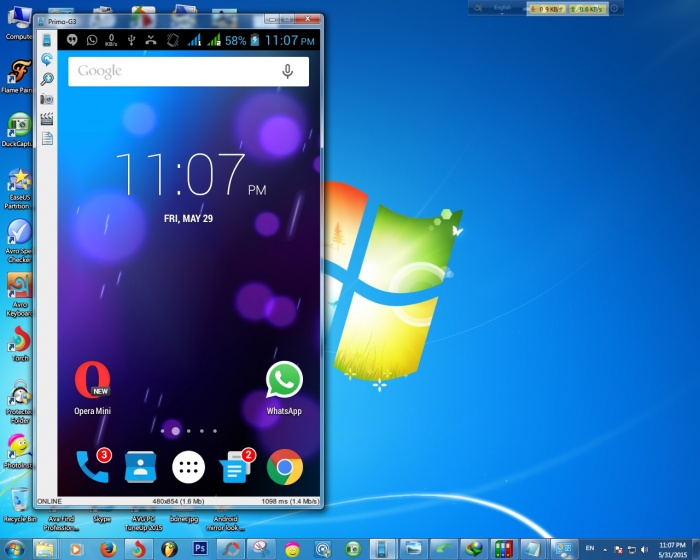Screen dimensions: 700x560
Task: Open Protected Folder desktop shortcut
Action: 19,402
